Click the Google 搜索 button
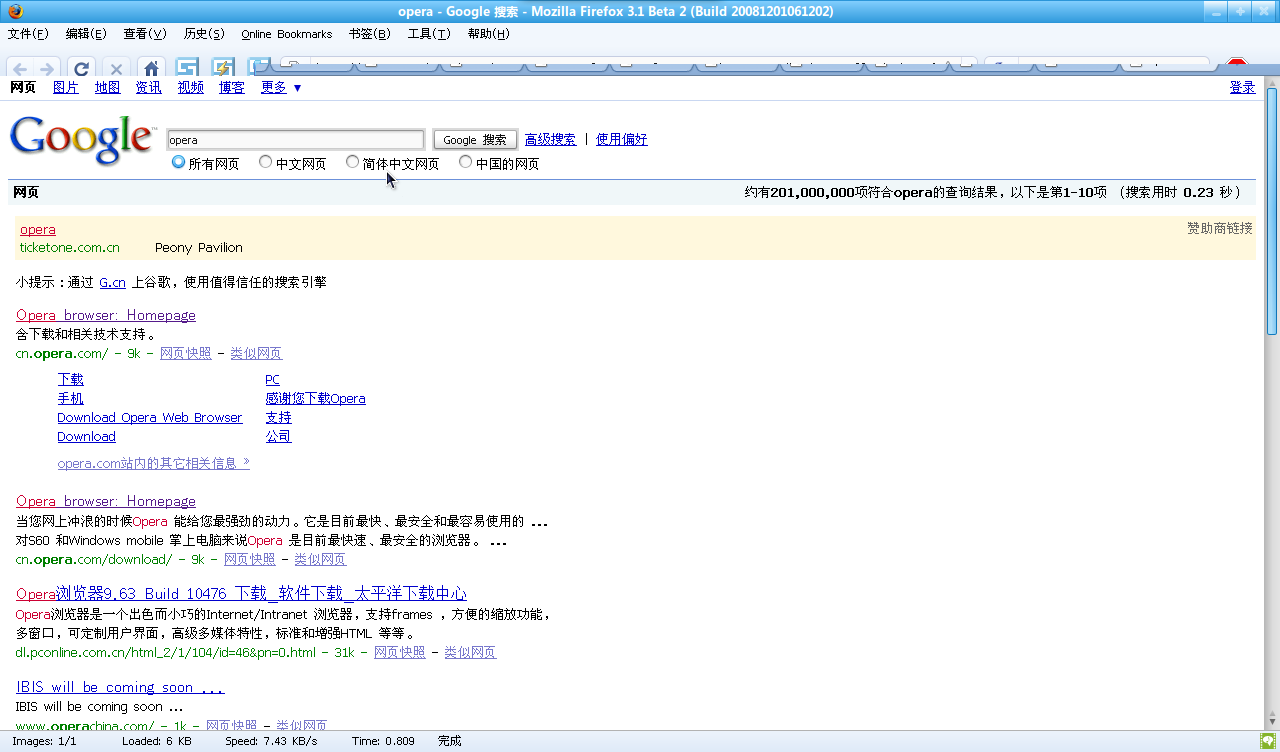The width and height of the screenshot is (1280, 752). tap(475, 140)
